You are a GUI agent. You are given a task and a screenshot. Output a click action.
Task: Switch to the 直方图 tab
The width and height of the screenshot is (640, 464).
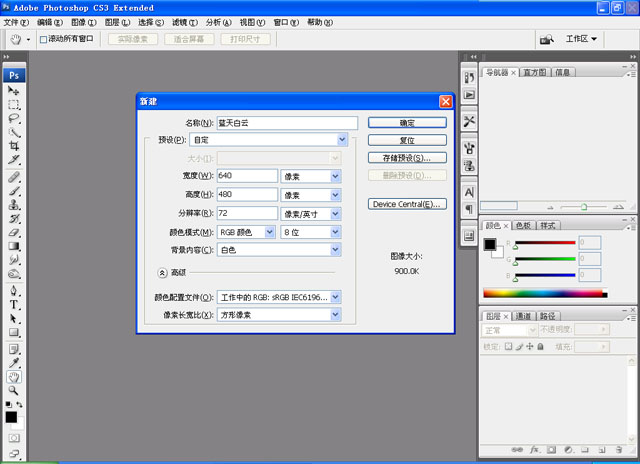535,72
